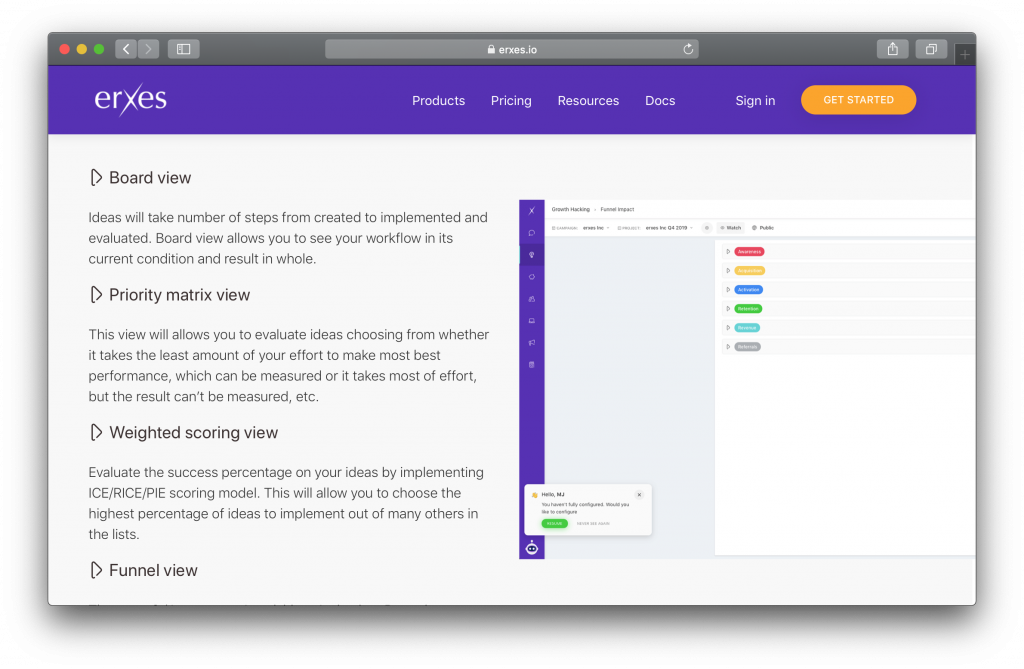Viewport: 1024px width, 669px height.
Task: Open the megaphone engage icon
Action: 532,342
